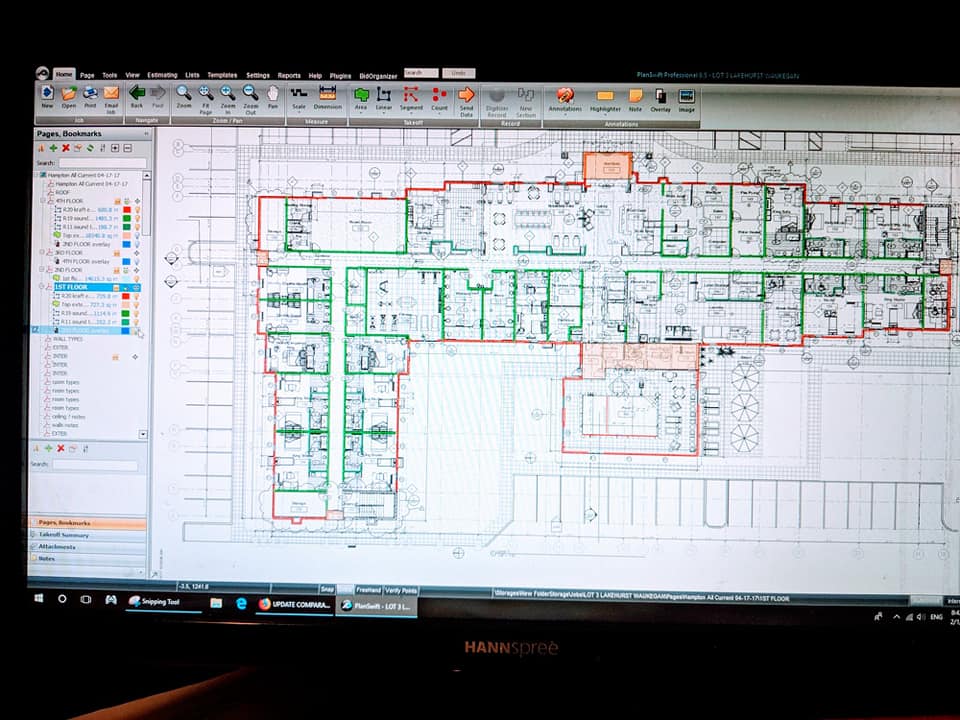
Task: Collapse the 4TH FLOOR tree node
Action: [43, 201]
